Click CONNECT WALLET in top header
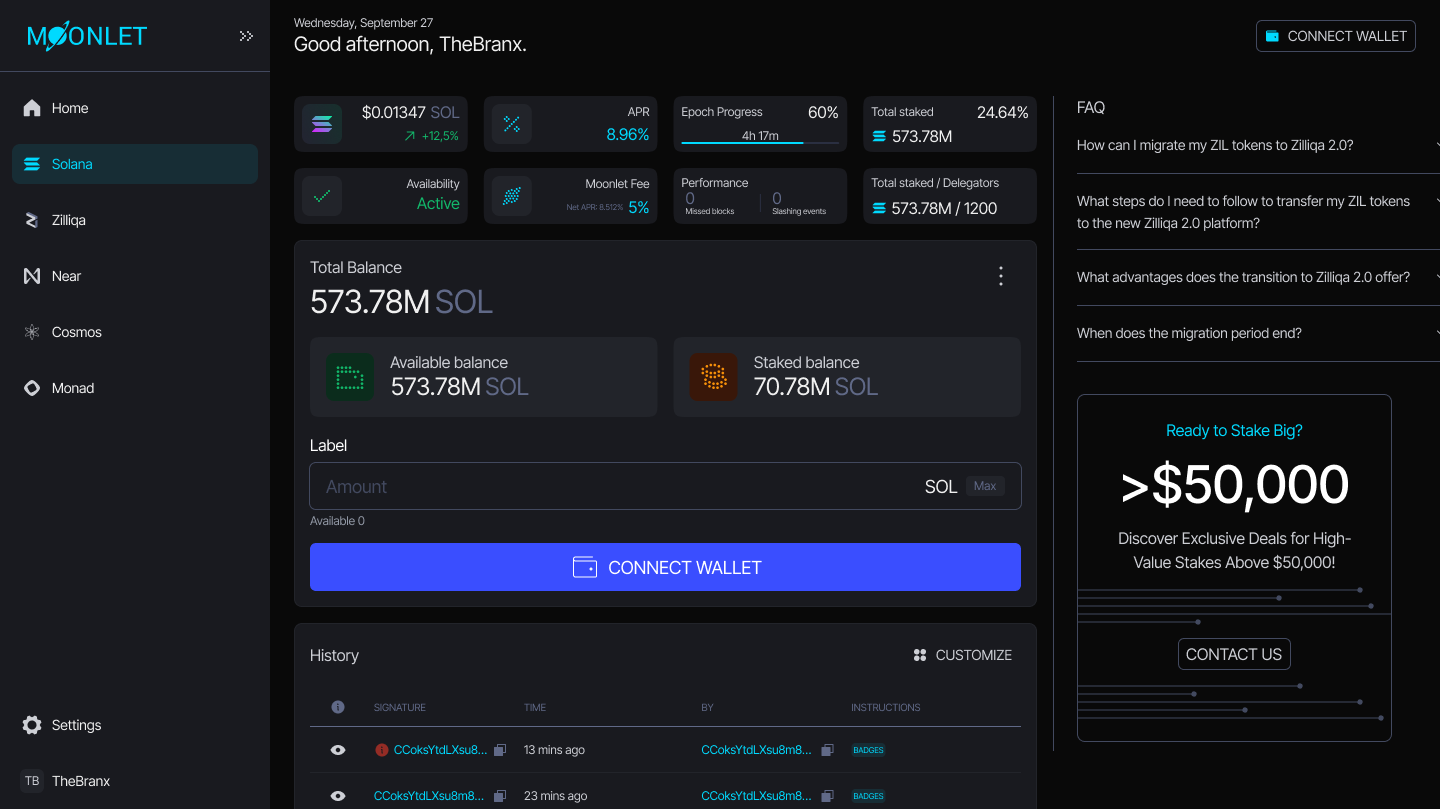Screen dimensions: 1440x809 pyautogui.click(x=1336, y=36)
